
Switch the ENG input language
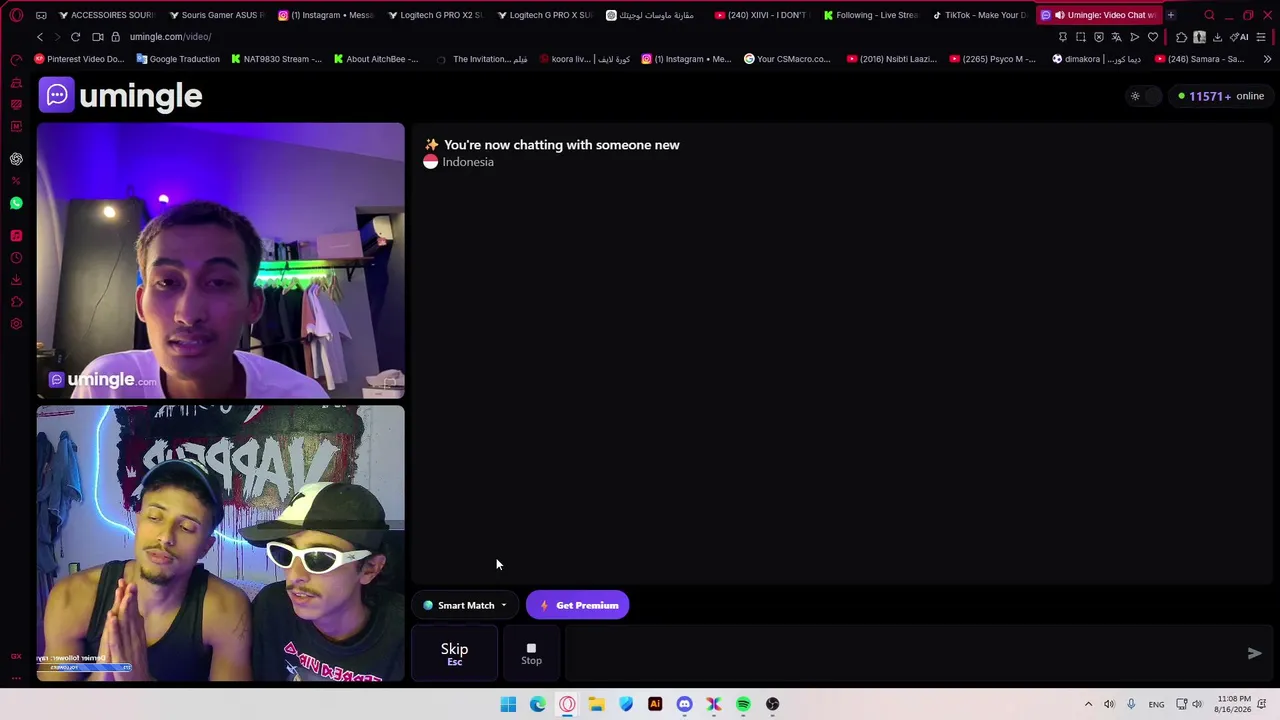point(1156,704)
